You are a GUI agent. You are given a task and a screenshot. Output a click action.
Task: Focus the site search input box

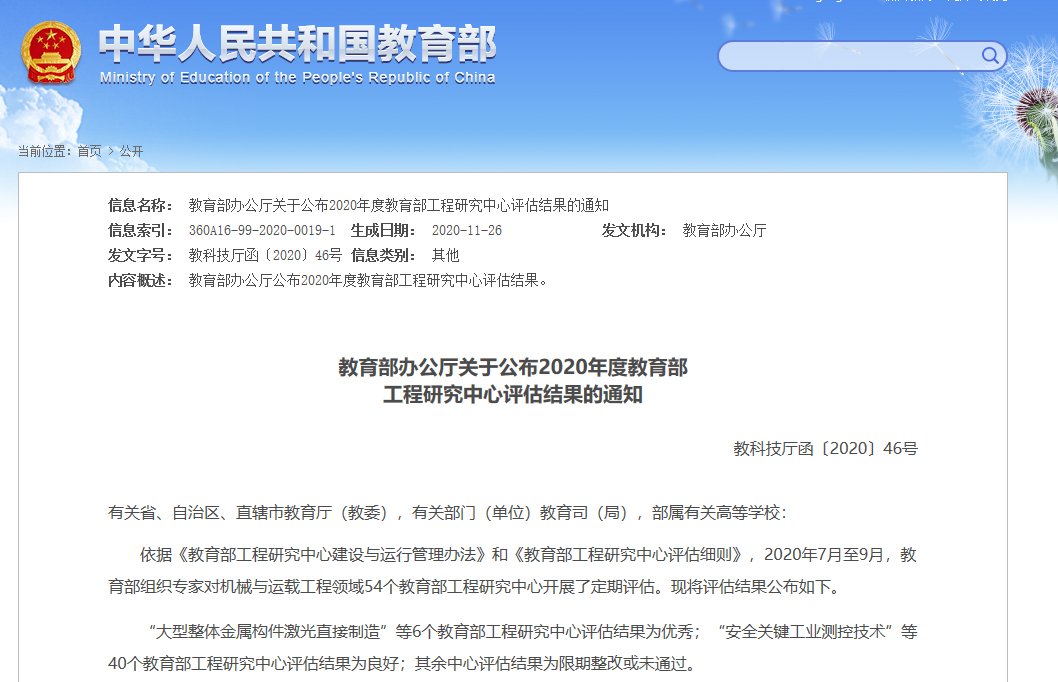tap(848, 56)
